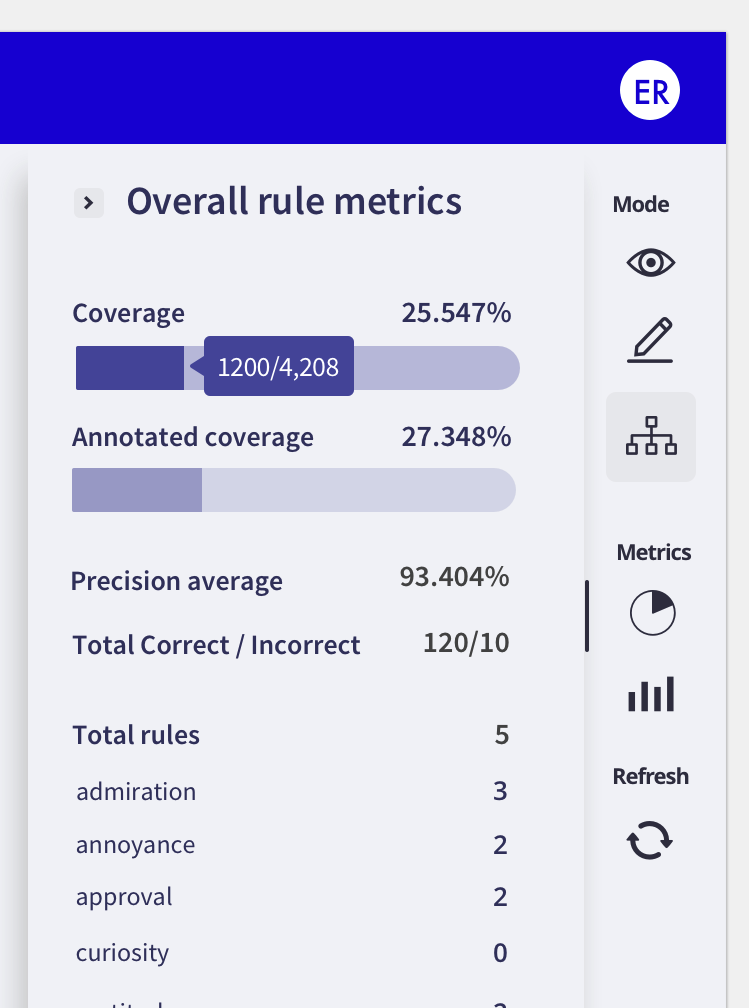Collapse the Overall rule metrics panel
The height and width of the screenshot is (1008, 749).
pos(88,202)
